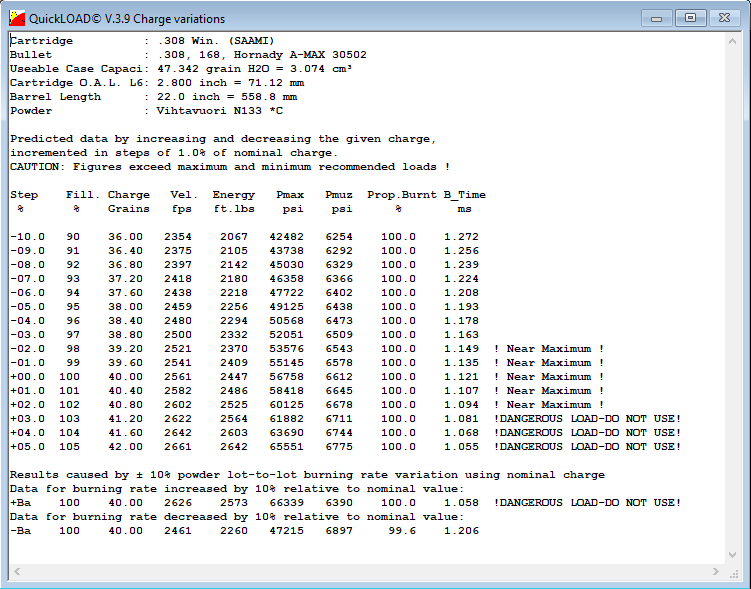Click the '99.6' propellant burnt value
This screenshot has height=589, width=751.
(402, 531)
